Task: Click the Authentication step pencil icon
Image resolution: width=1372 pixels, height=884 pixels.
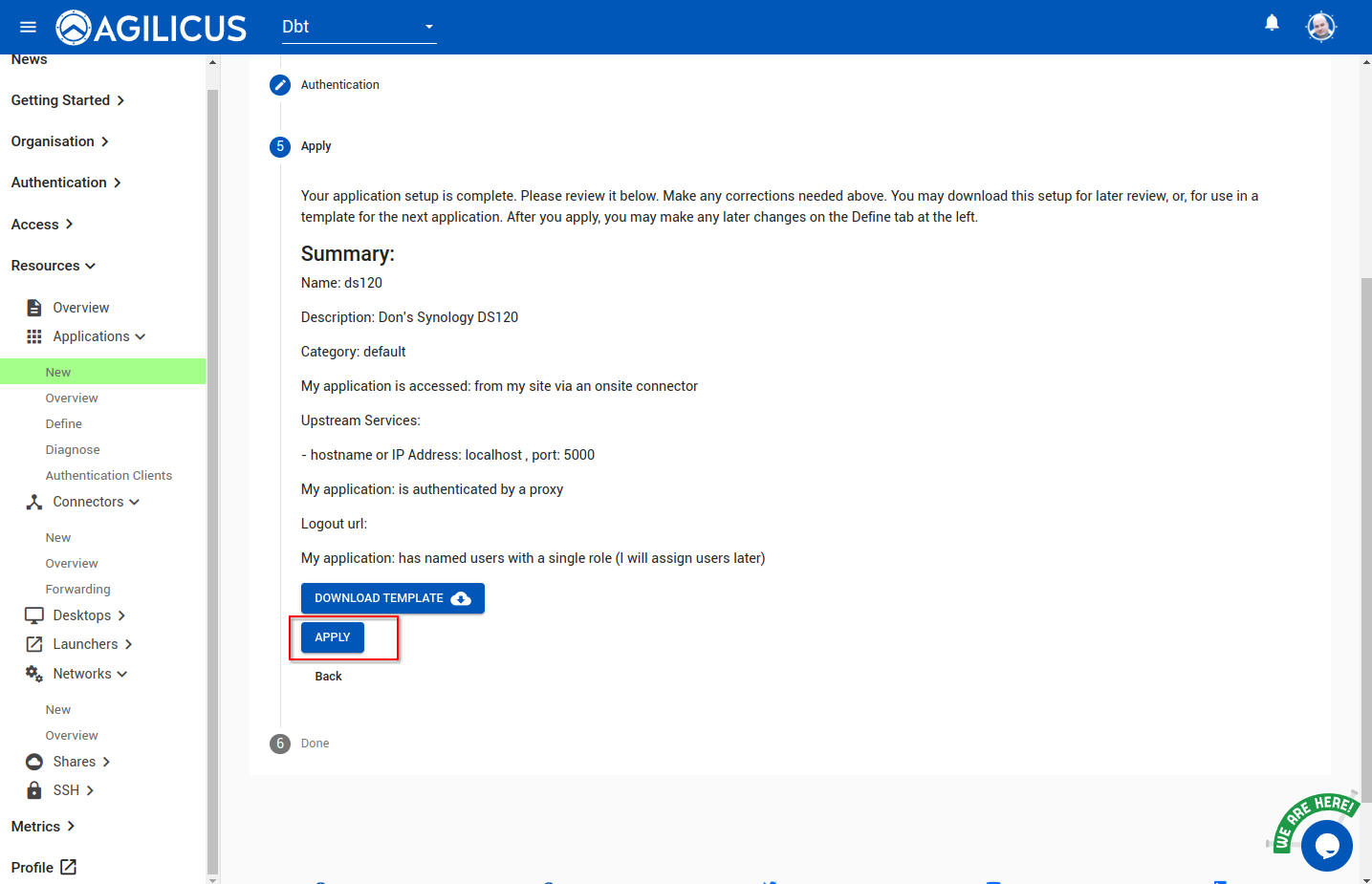Action: [280, 85]
